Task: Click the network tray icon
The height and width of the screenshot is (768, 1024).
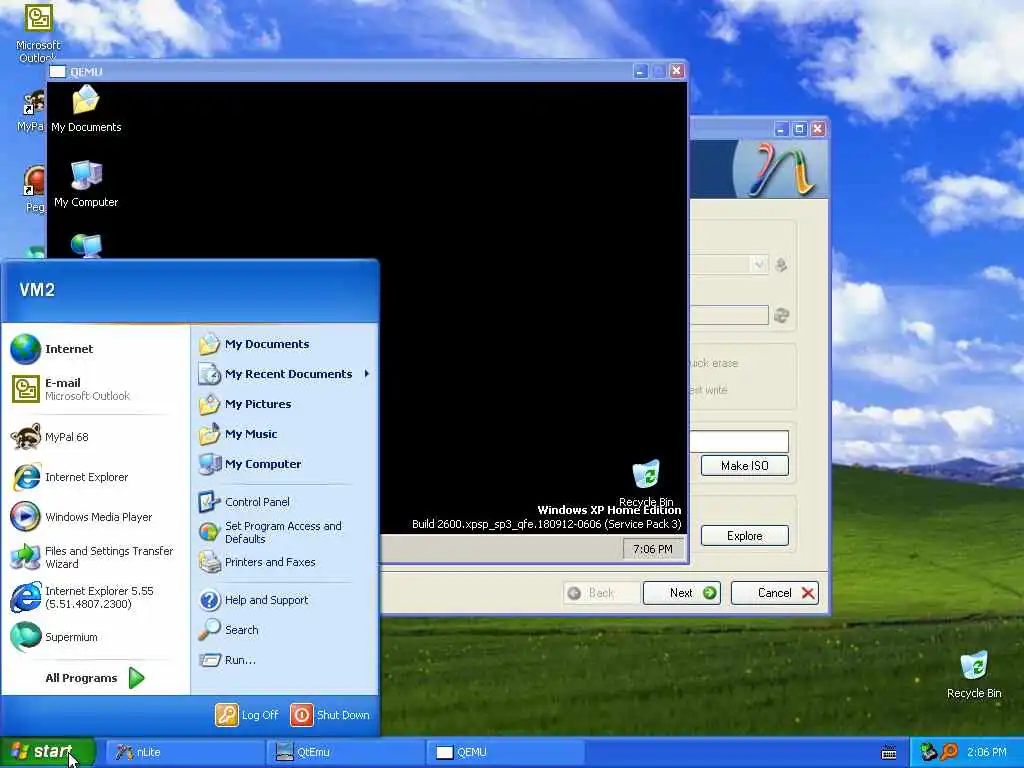Action: click(x=928, y=752)
